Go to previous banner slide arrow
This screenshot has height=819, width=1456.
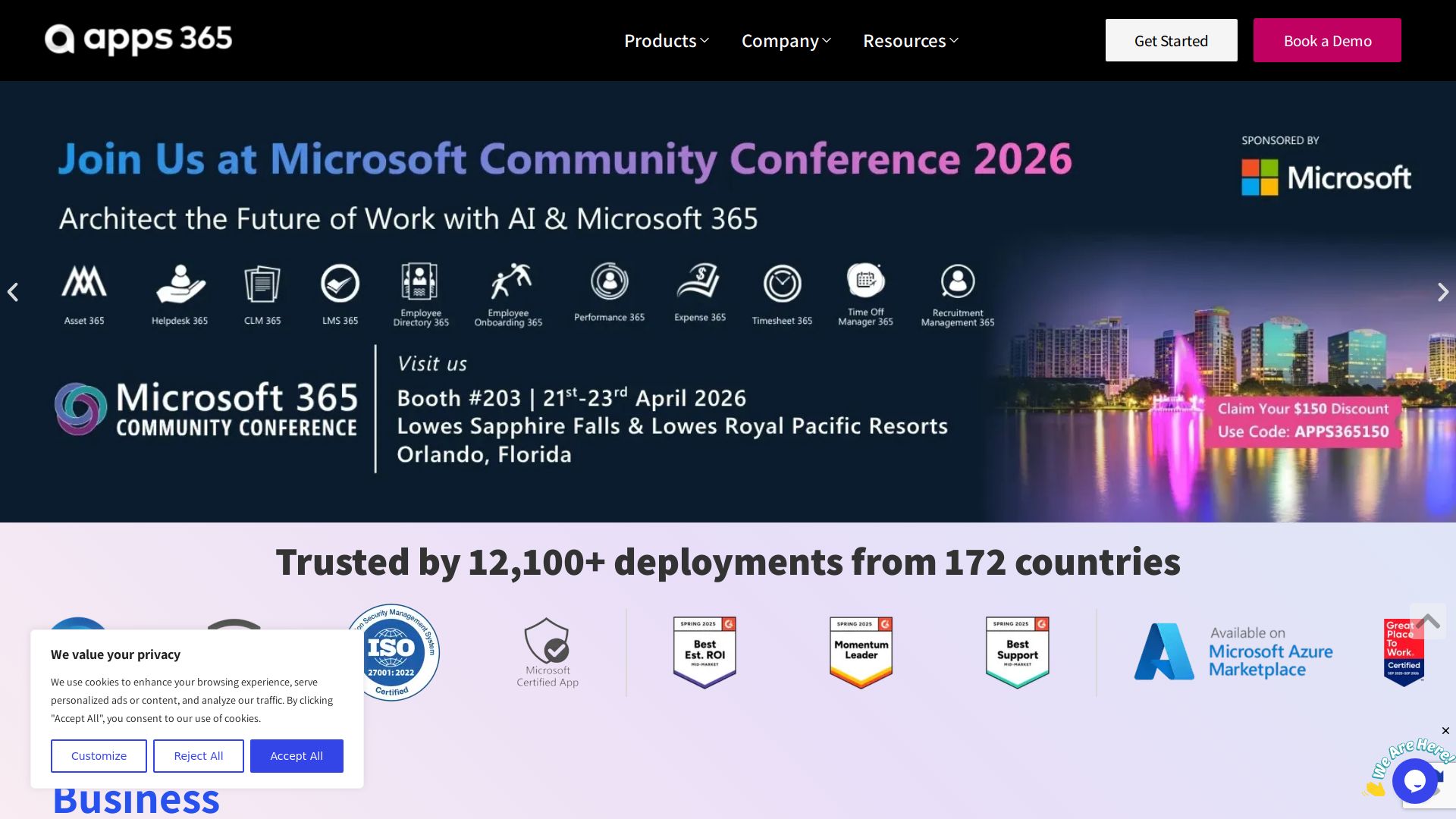tap(13, 292)
